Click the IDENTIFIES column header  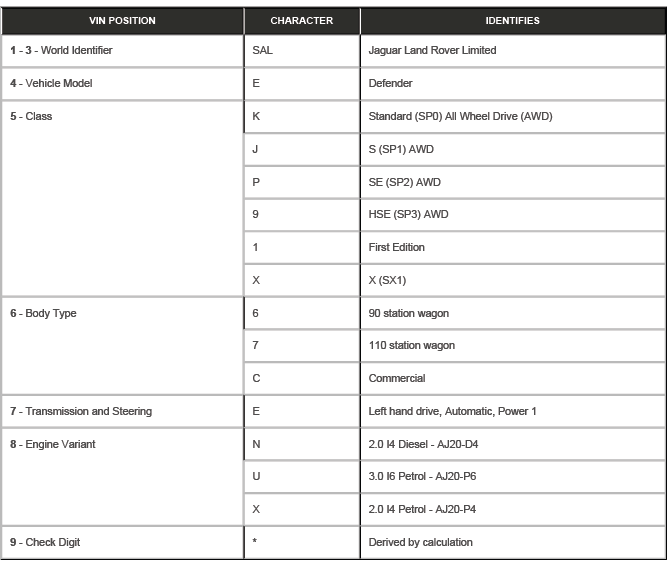(512, 20)
